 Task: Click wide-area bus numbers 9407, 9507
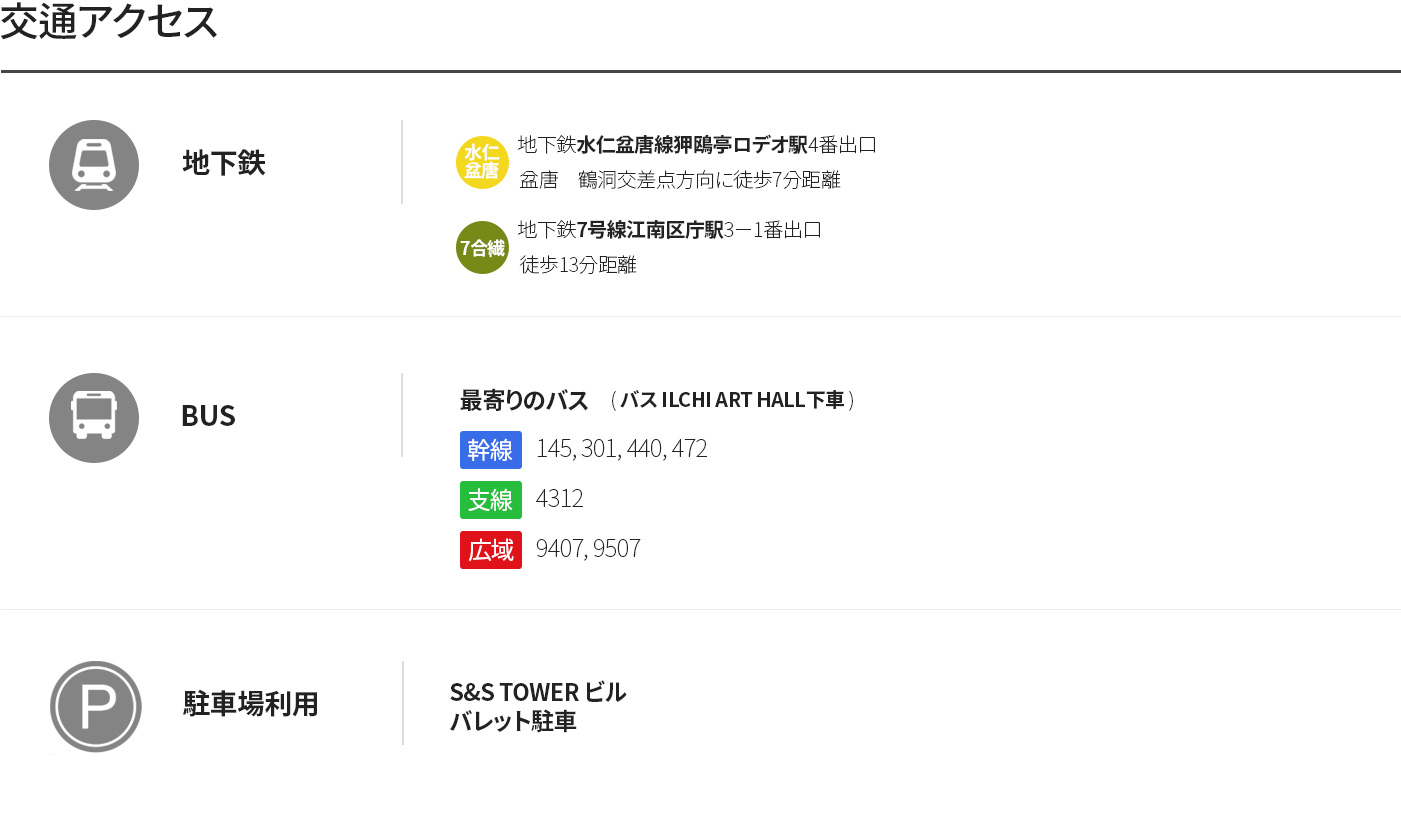click(x=588, y=549)
